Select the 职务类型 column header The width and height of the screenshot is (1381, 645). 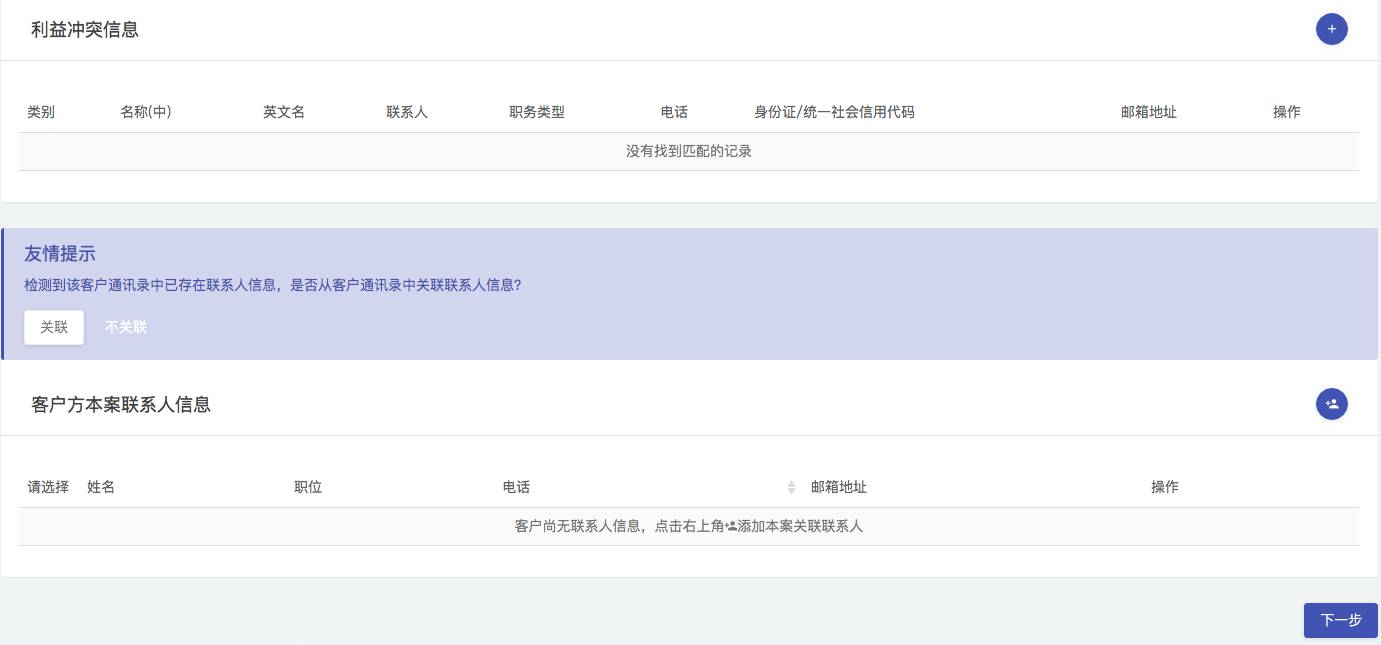pyautogui.click(x=537, y=112)
